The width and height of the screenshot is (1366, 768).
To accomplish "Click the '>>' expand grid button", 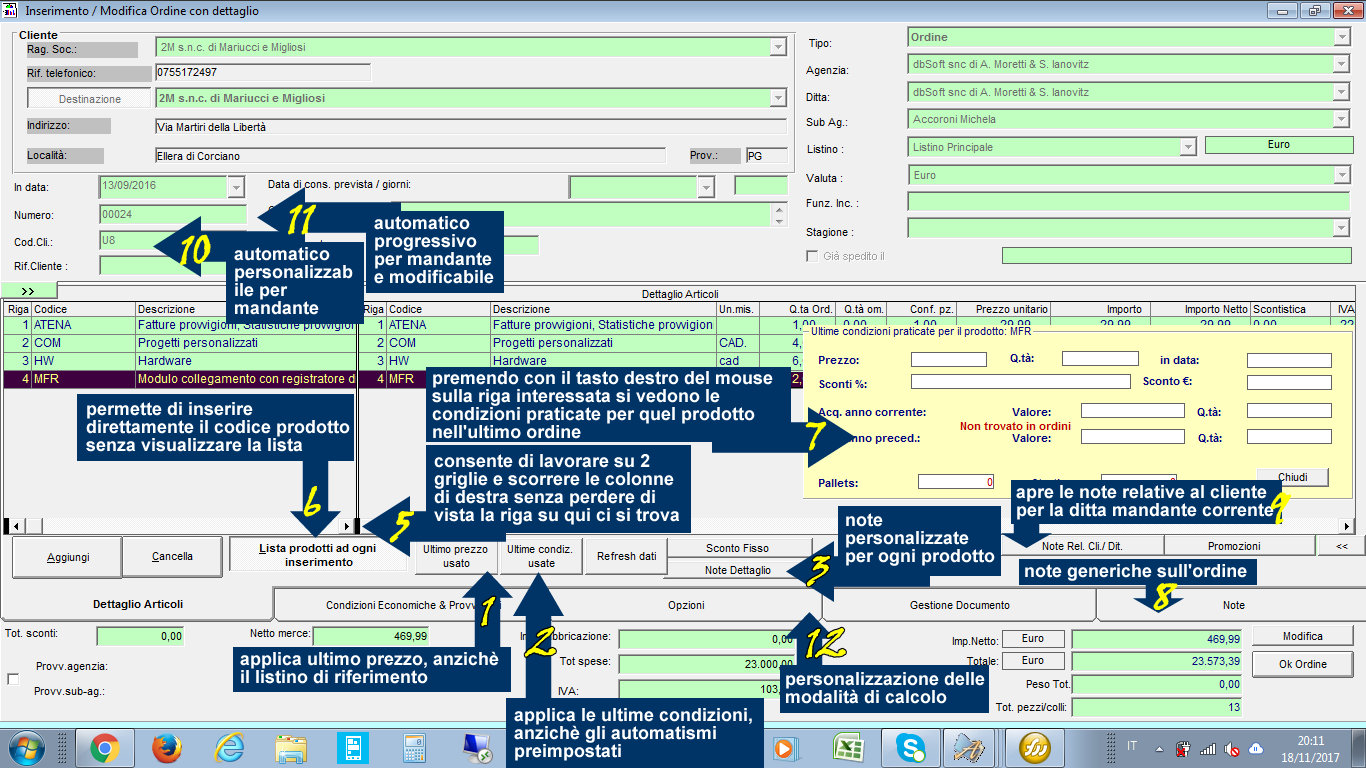I will click(x=29, y=291).
